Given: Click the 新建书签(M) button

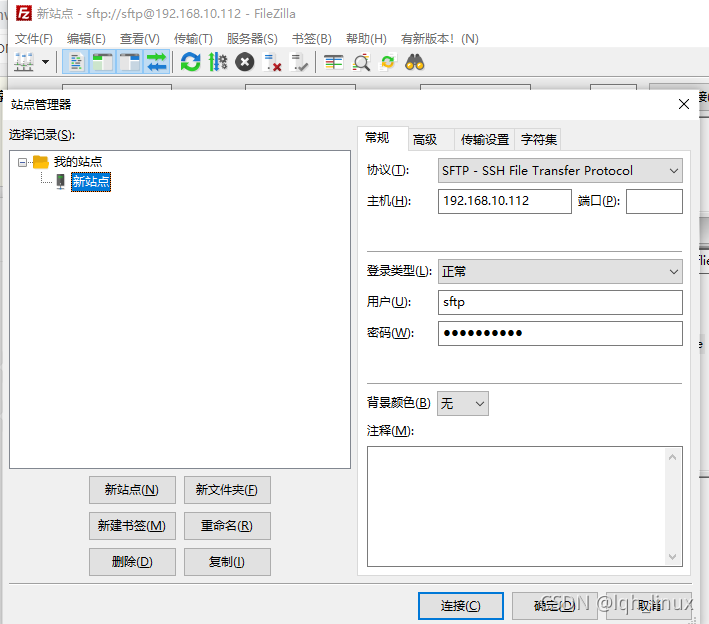Looking at the screenshot, I should tap(132, 526).
